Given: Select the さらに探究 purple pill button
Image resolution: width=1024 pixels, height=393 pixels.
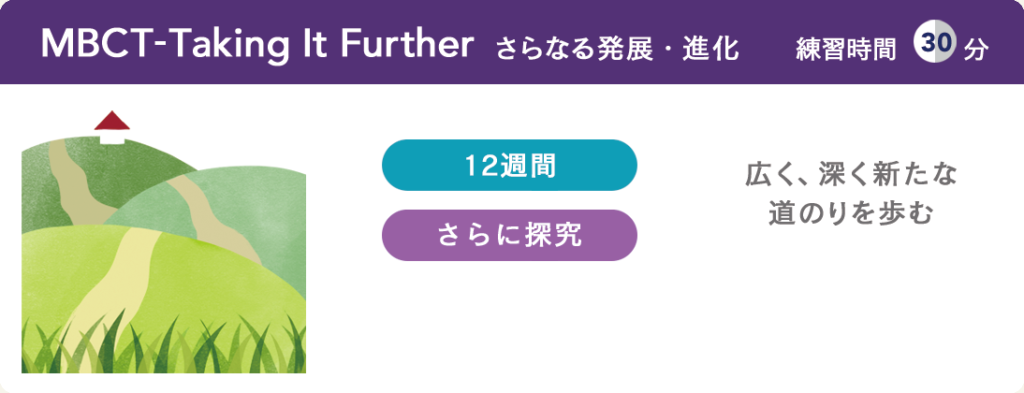Looking at the screenshot, I should [x=509, y=235].
